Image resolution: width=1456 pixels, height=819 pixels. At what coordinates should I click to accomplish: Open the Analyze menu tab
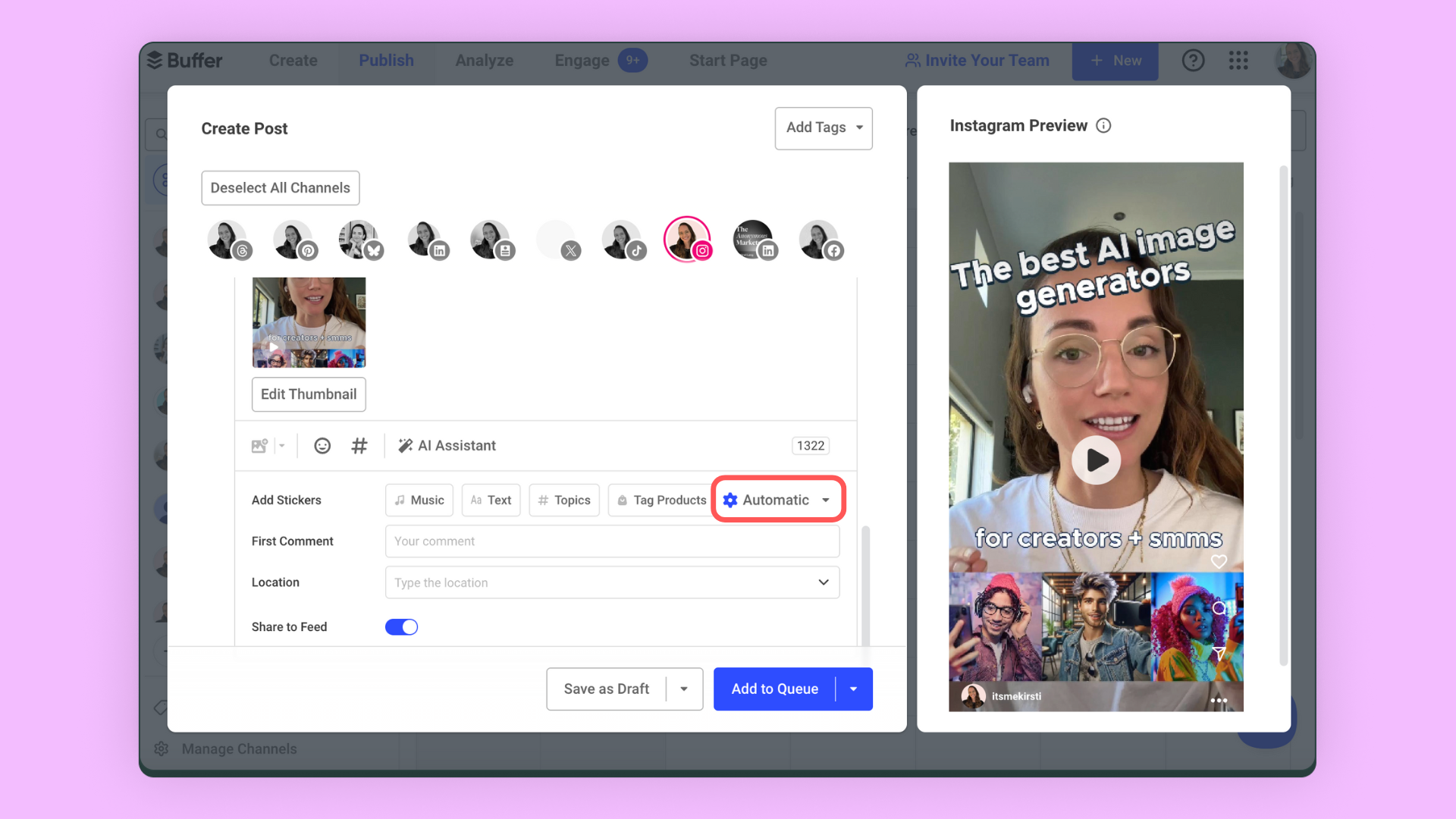coord(484,60)
